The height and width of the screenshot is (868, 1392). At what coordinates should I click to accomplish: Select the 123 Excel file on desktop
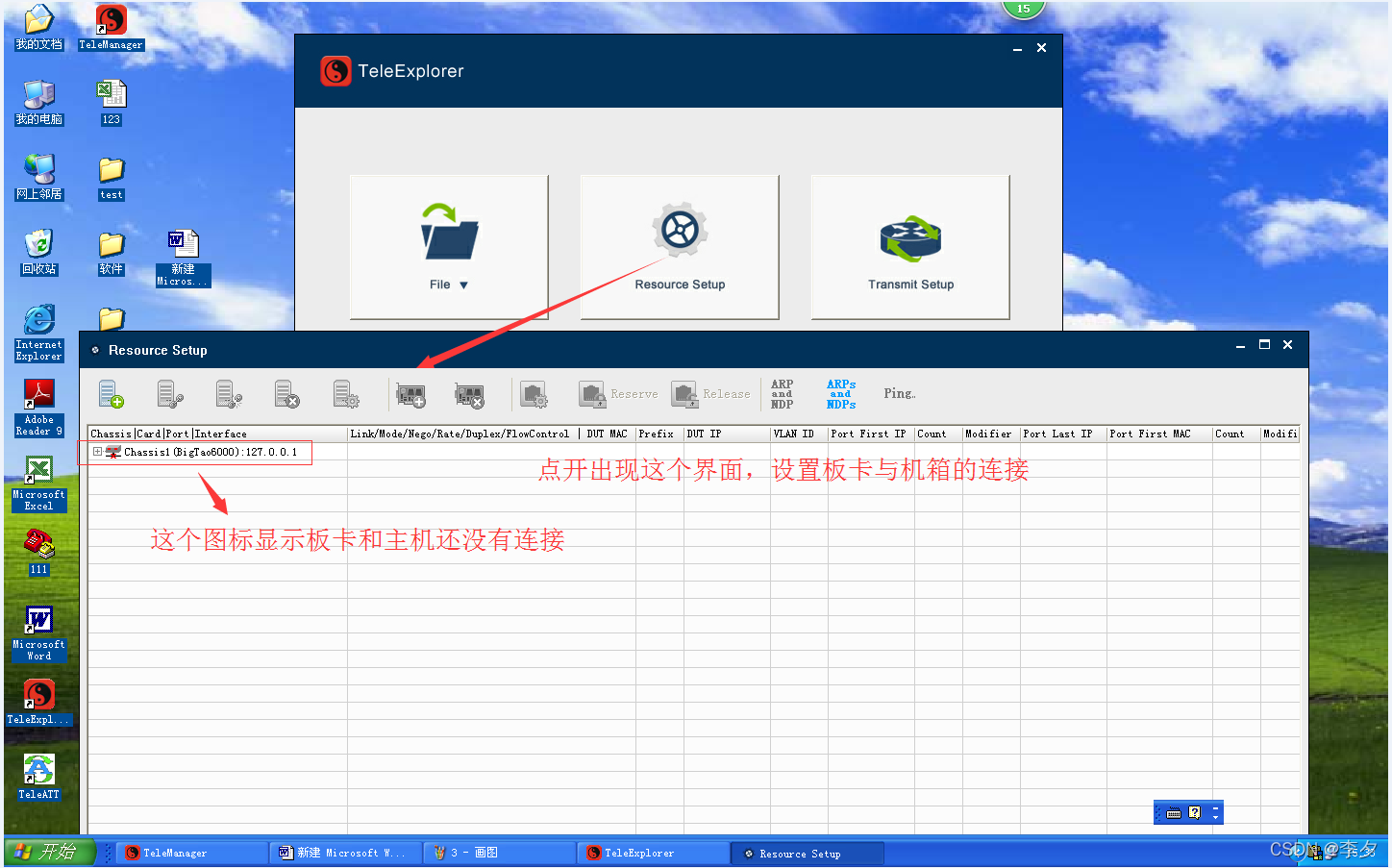point(112,103)
